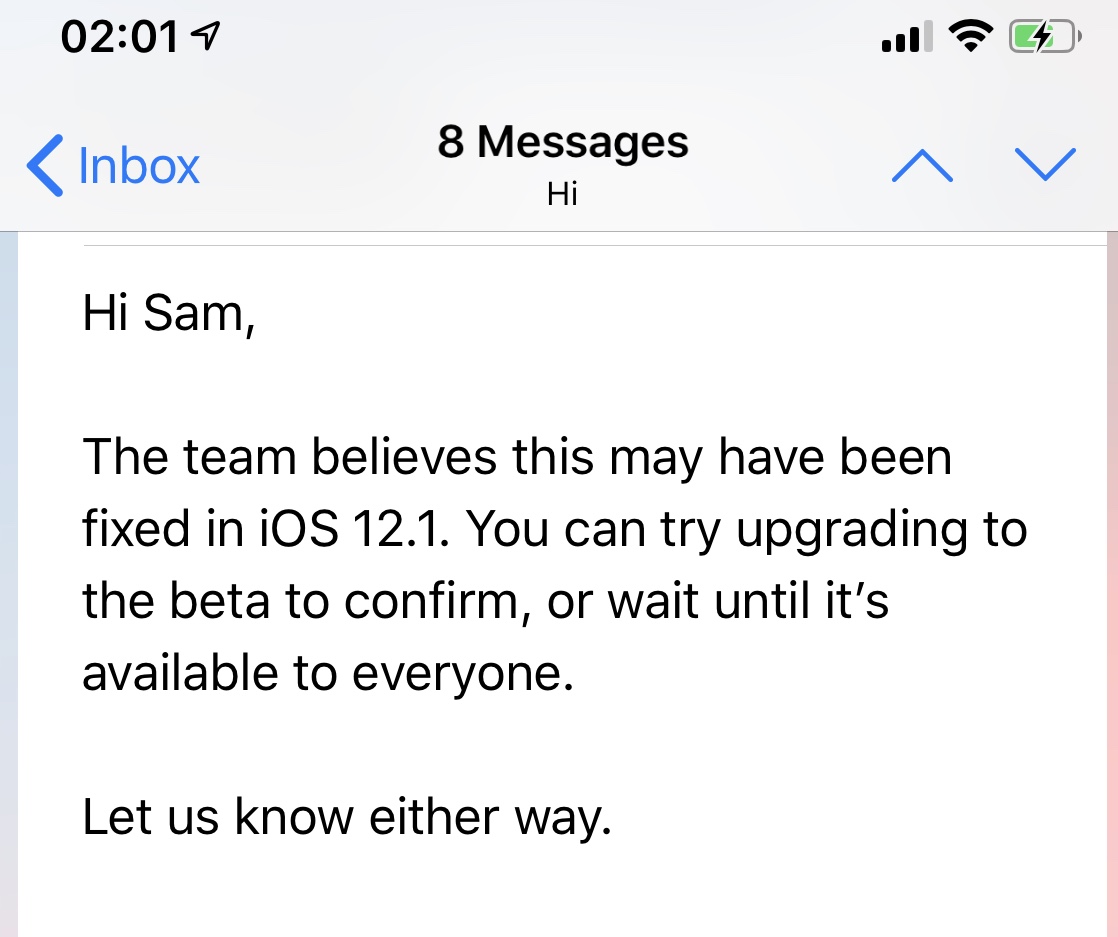Image resolution: width=1118 pixels, height=937 pixels.
Task: Go back to Inbox label
Action: click(x=139, y=165)
